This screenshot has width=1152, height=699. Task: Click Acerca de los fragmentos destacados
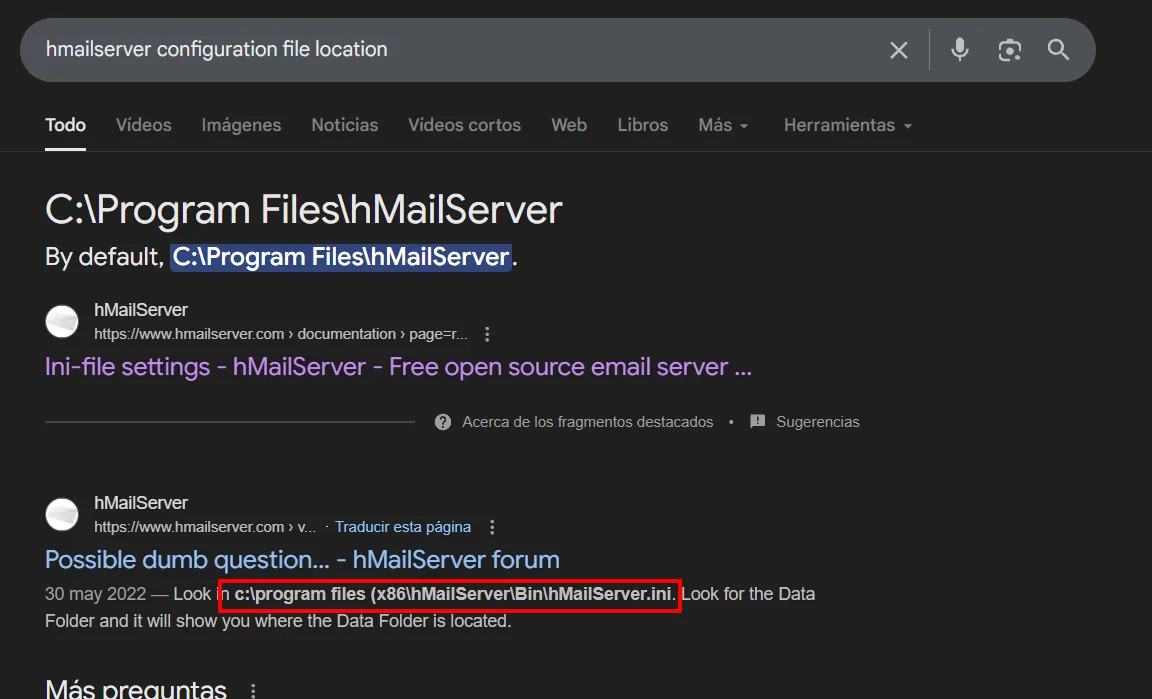tap(587, 422)
